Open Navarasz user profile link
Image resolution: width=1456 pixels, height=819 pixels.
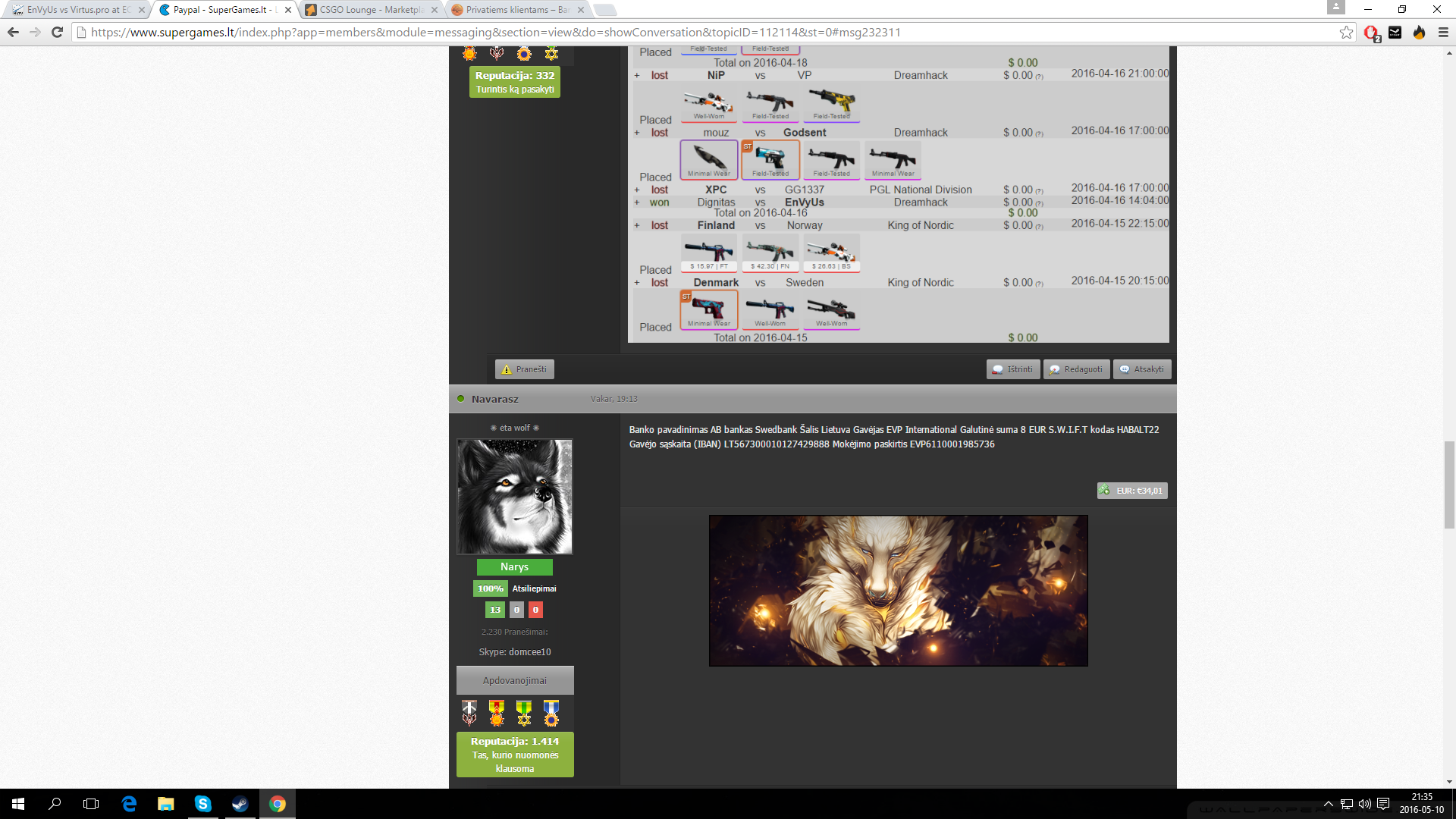tap(494, 399)
